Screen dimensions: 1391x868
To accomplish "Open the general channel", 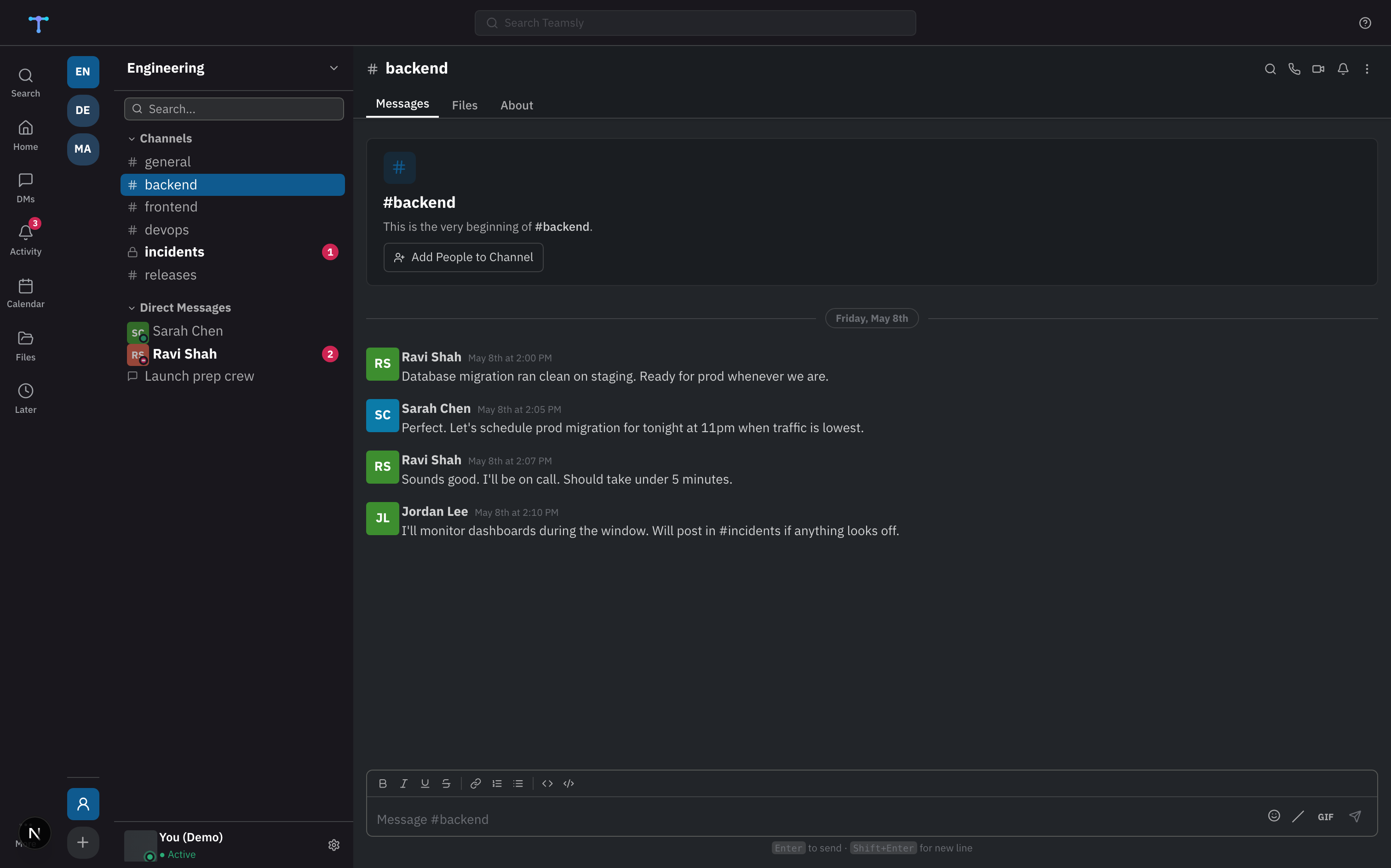I will tap(232, 162).
